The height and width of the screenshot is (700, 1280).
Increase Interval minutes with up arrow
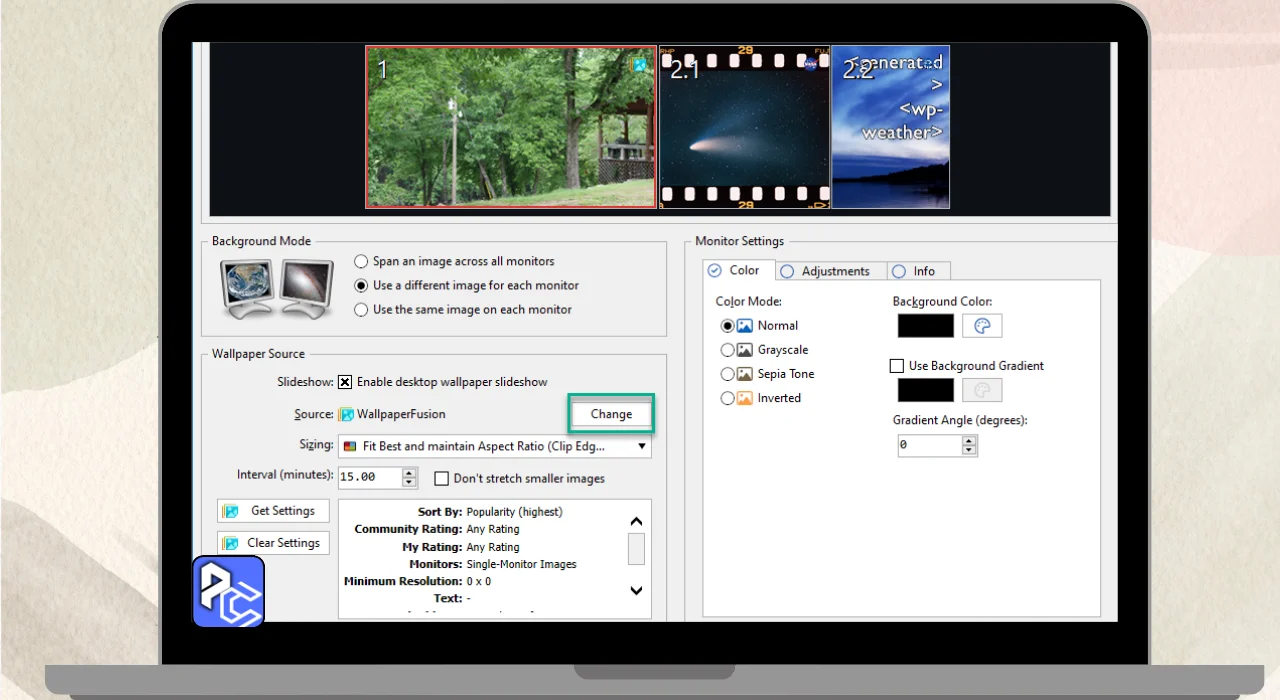tap(409, 472)
